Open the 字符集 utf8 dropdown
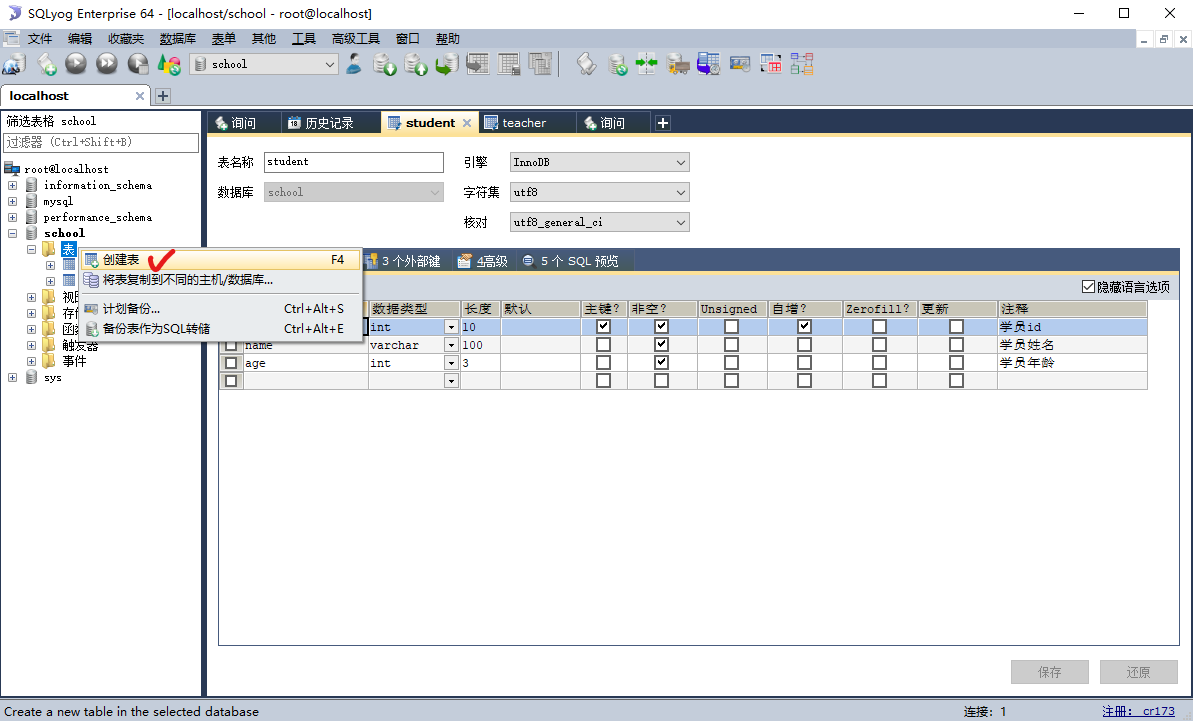The height and width of the screenshot is (721, 1193). click(681, 192)
